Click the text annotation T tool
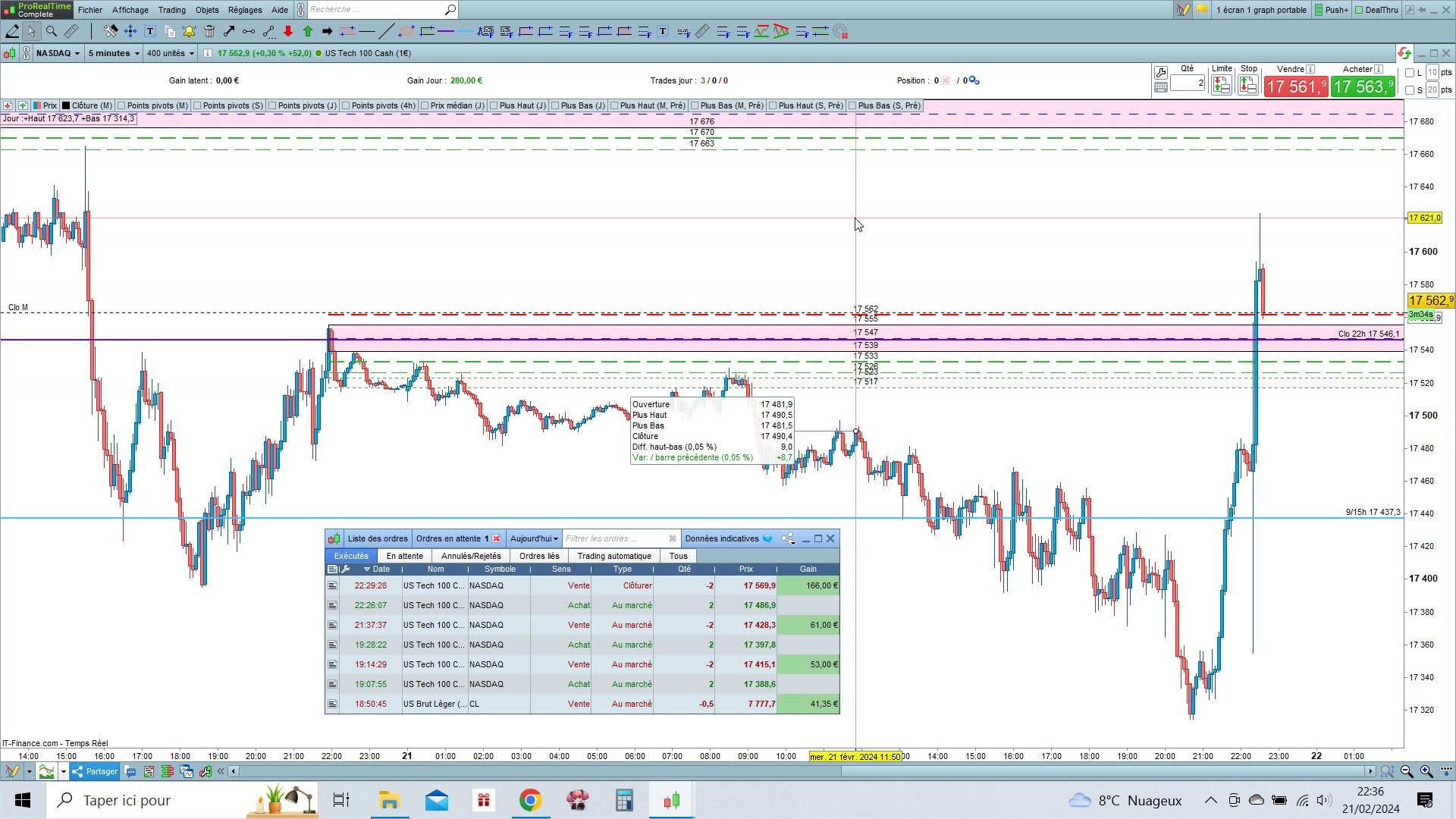Viewport: 1456px width, 819px height. [x=150, y=31]
